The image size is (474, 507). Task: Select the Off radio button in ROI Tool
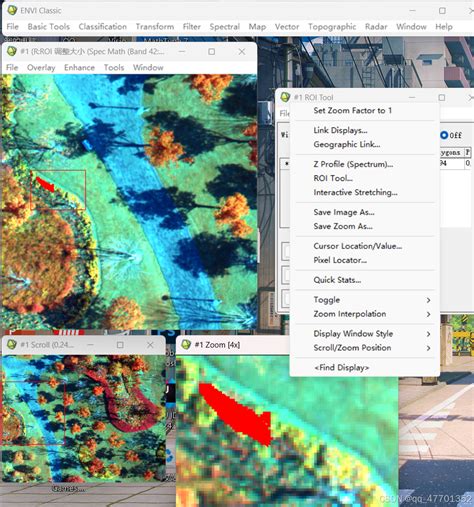point(444,135)
